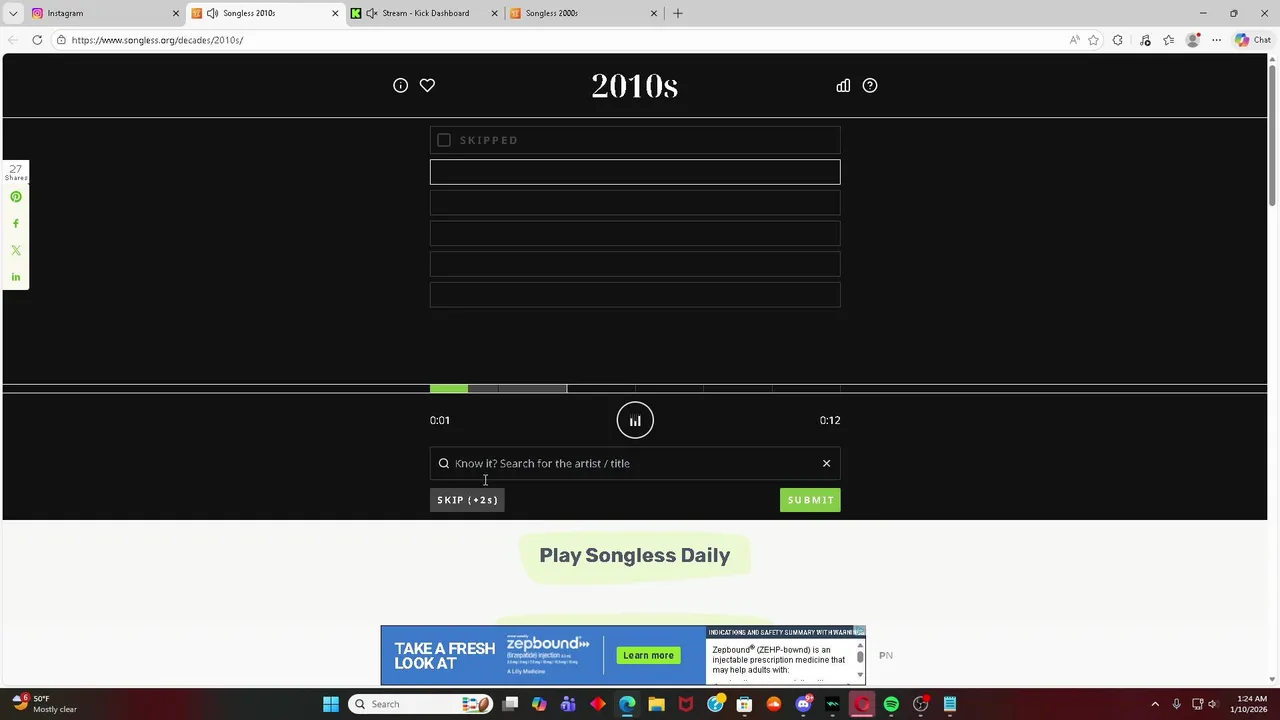
Task: Open the browser Extensions puzzle icon
Action: (1118, 40)
